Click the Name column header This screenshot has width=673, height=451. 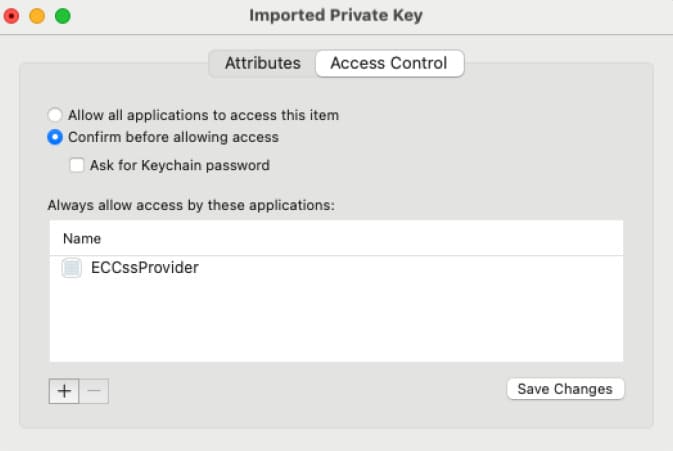point(82,239)
